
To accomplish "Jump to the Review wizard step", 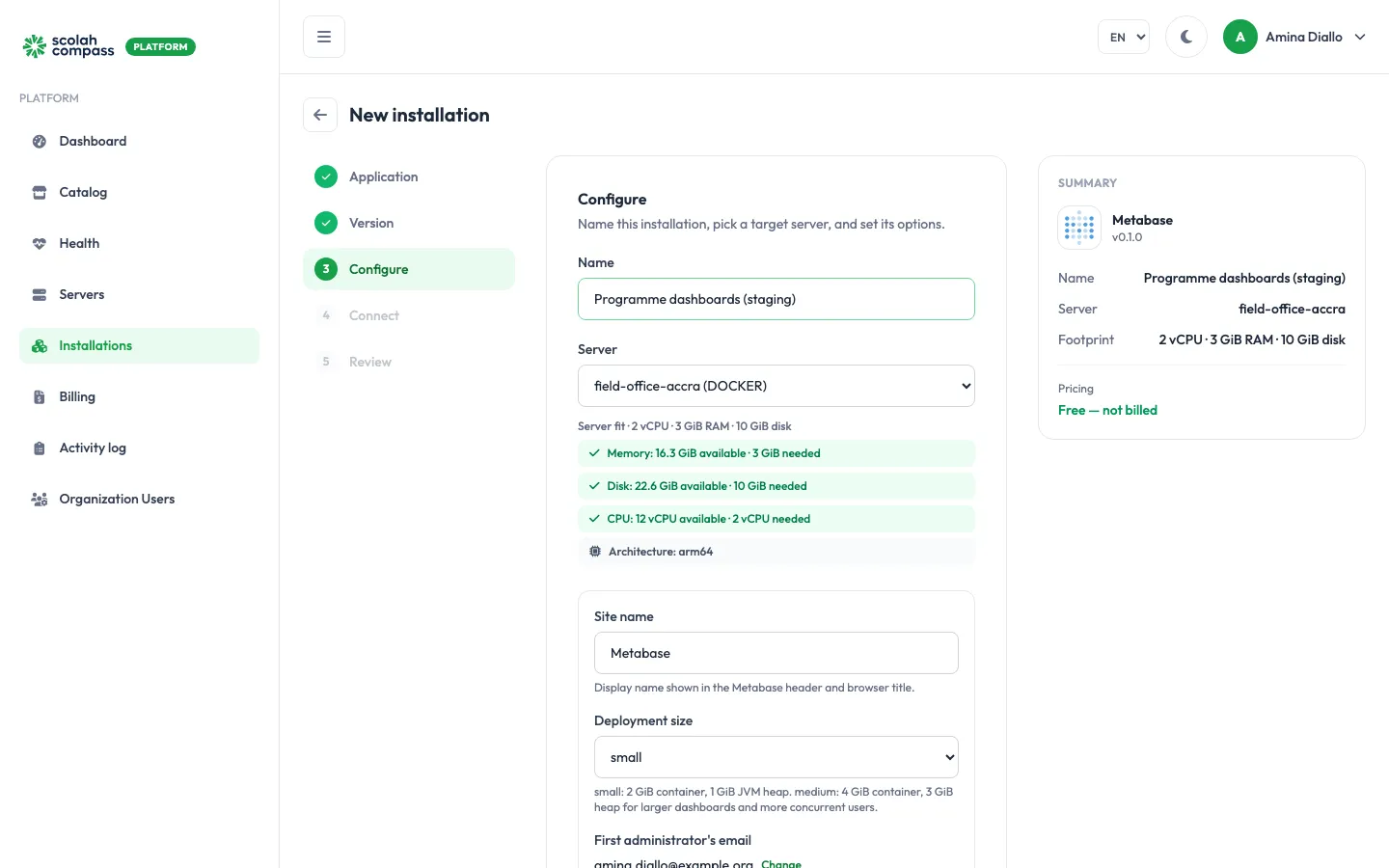I will pyautogui.click(x=409, y=362).
